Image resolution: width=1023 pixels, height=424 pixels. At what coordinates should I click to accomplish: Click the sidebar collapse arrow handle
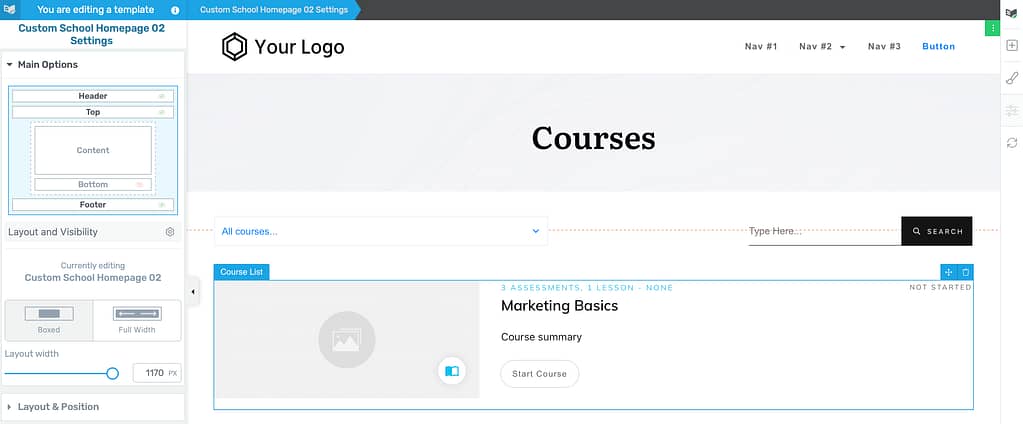coord(192,292)
